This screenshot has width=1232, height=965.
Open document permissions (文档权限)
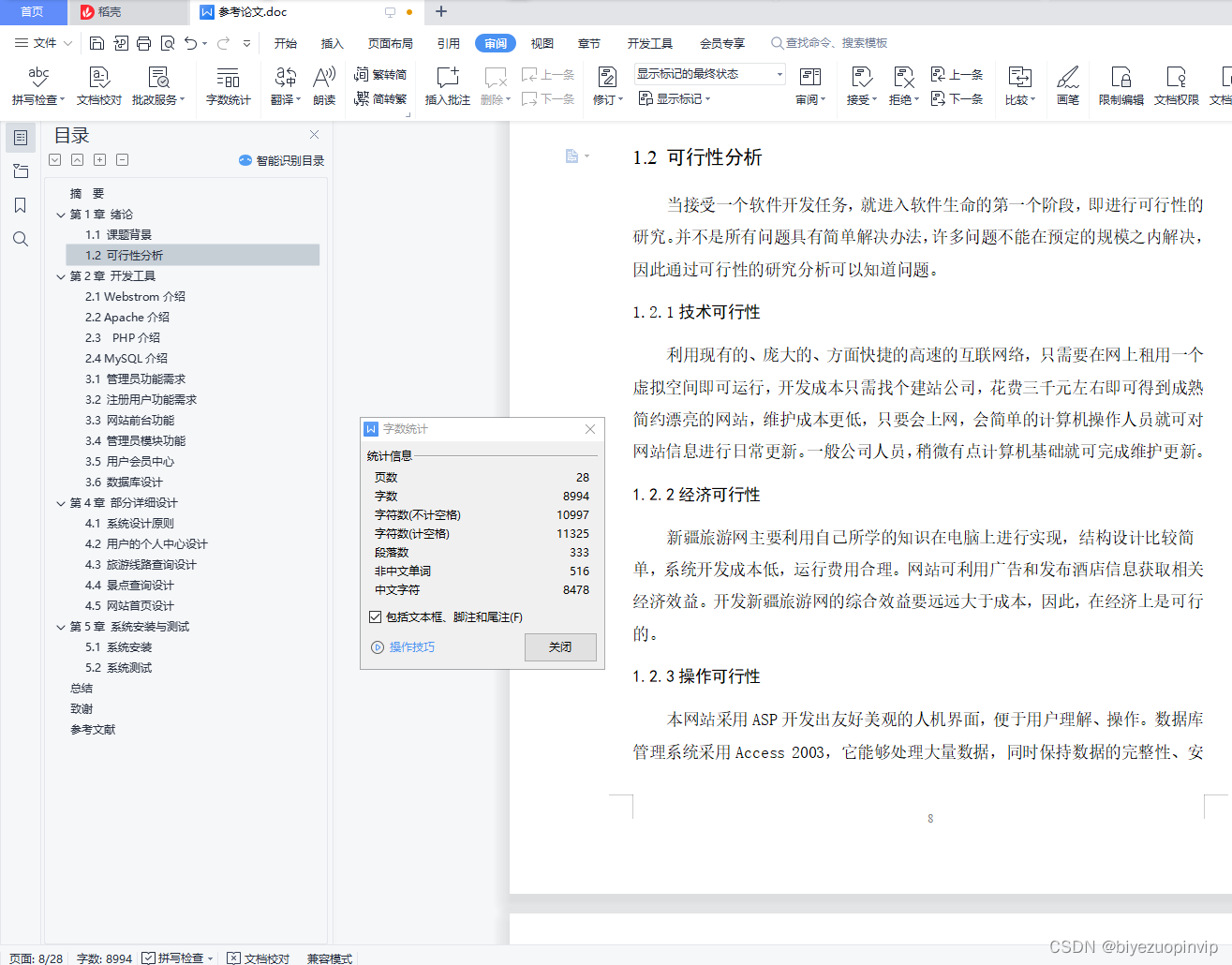coord(1176,85)
